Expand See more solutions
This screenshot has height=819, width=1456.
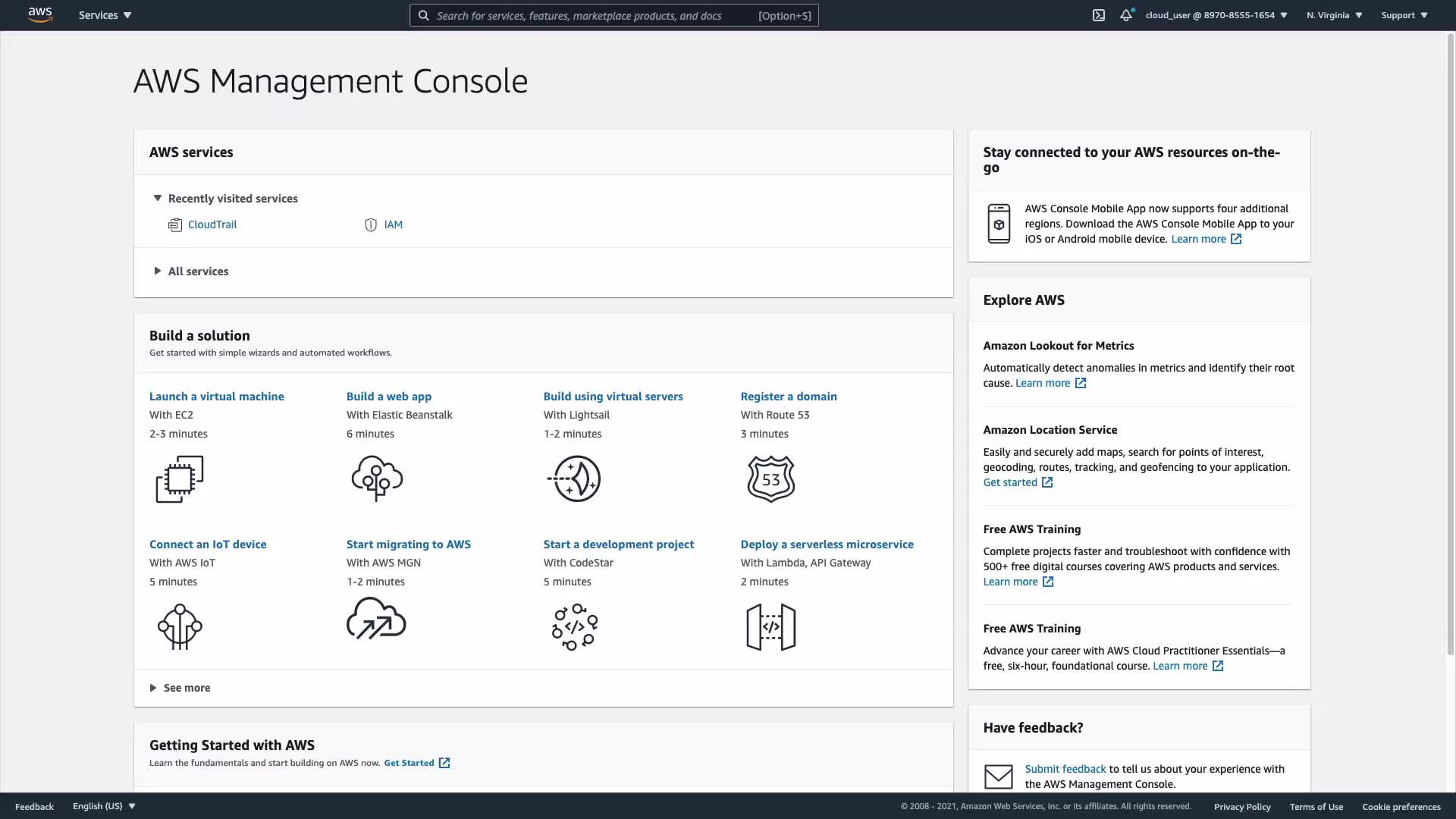coord(153,688)
